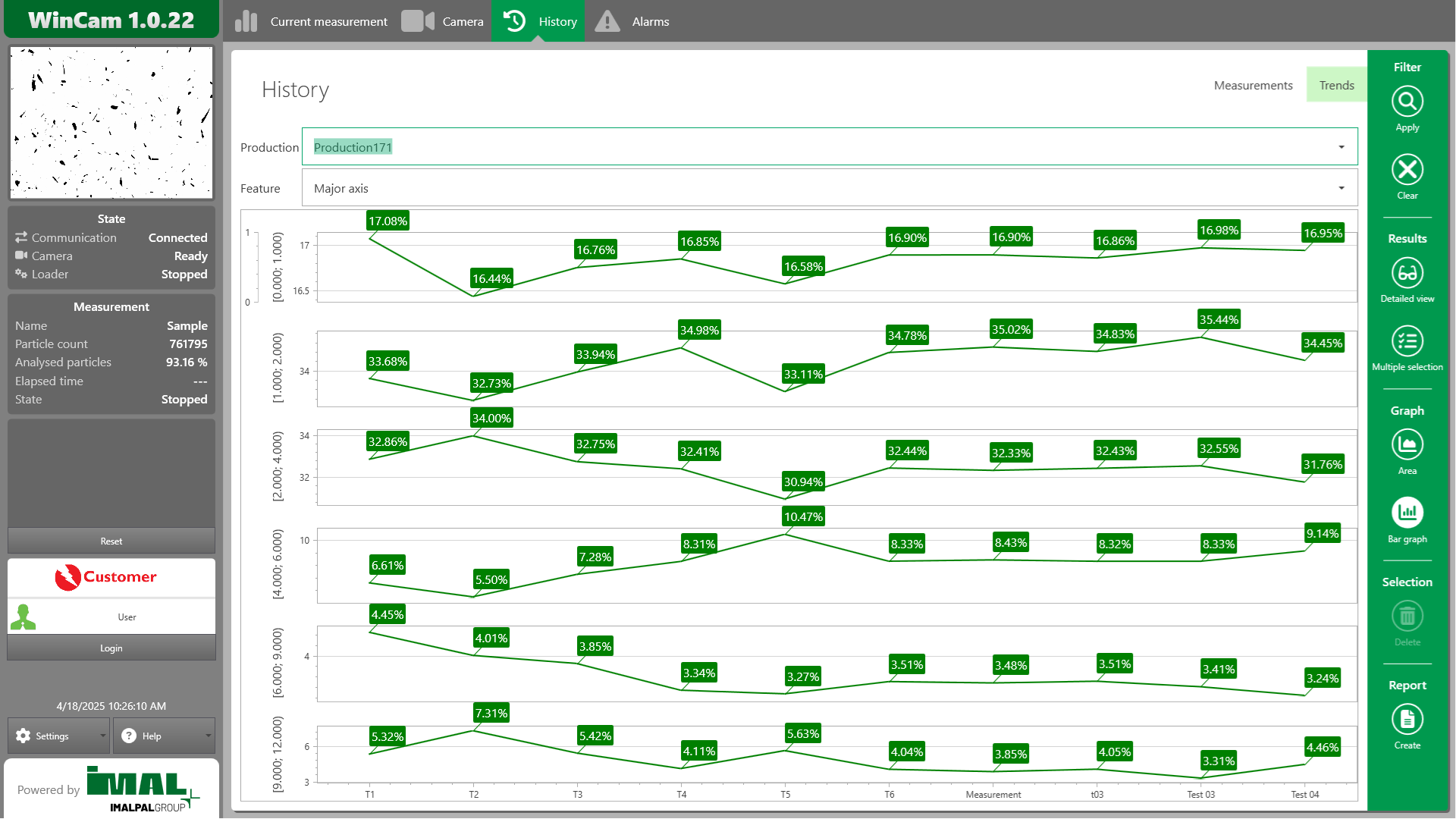
Task: Click the Delete selection trash icon
Action: (1407, 617)
